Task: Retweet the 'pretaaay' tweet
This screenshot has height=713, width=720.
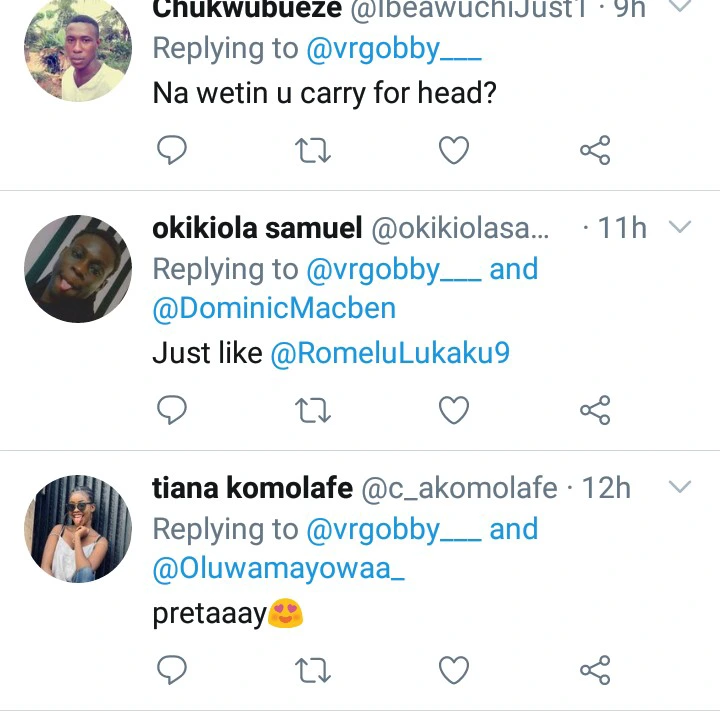Action: 313,669
